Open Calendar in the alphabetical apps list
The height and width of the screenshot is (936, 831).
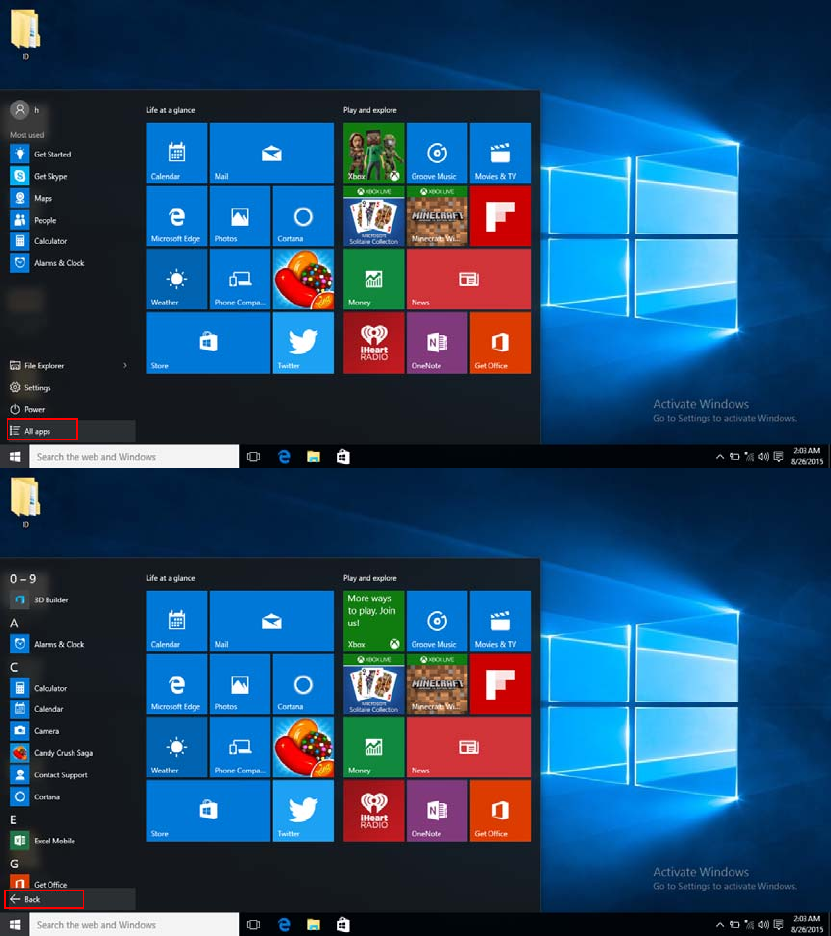click(36, 709)
